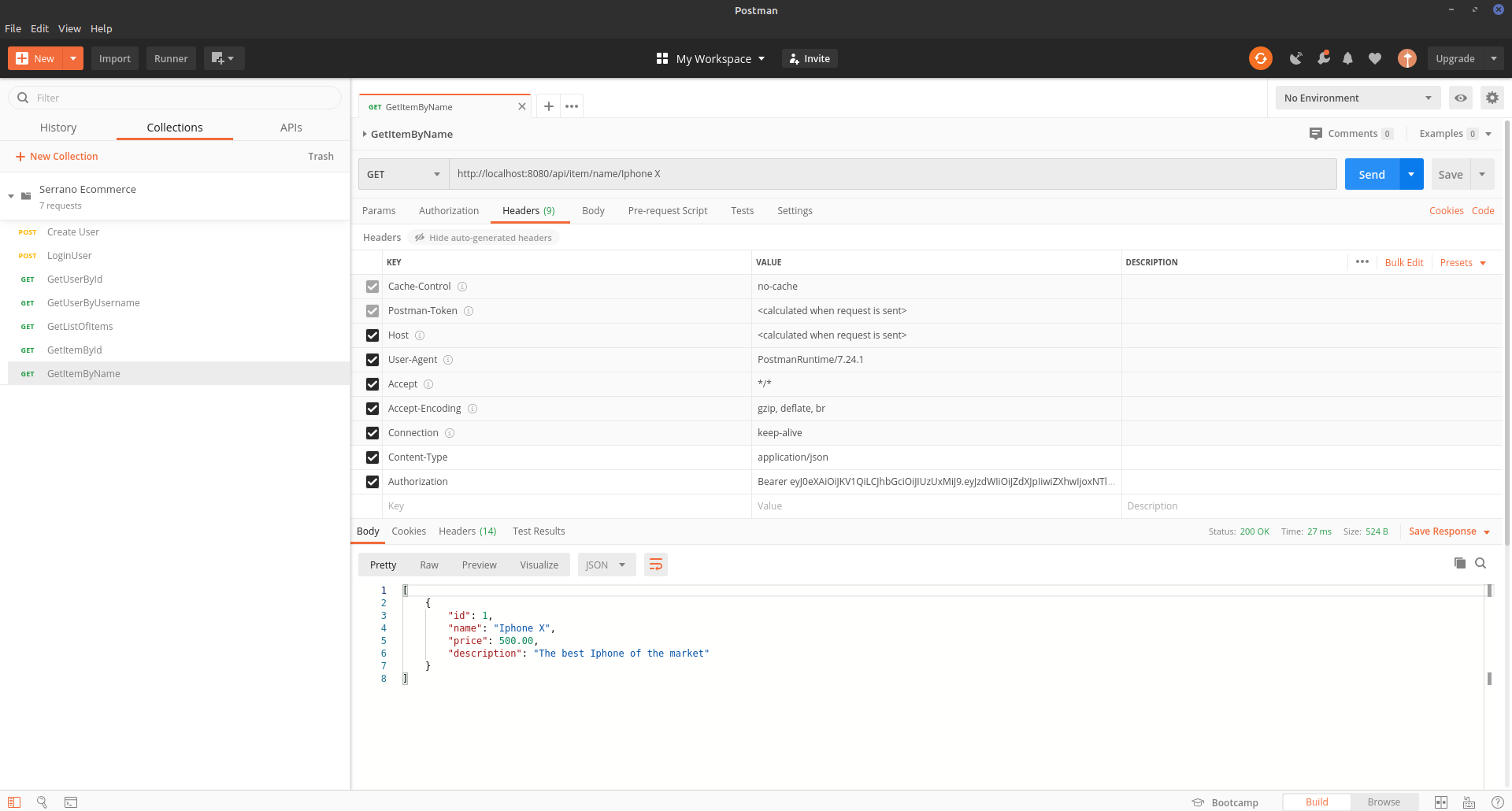The width and height of the screenshot is (1512, 811).
Task: Open the JSON format dropdown
Action: pos(606,565)
